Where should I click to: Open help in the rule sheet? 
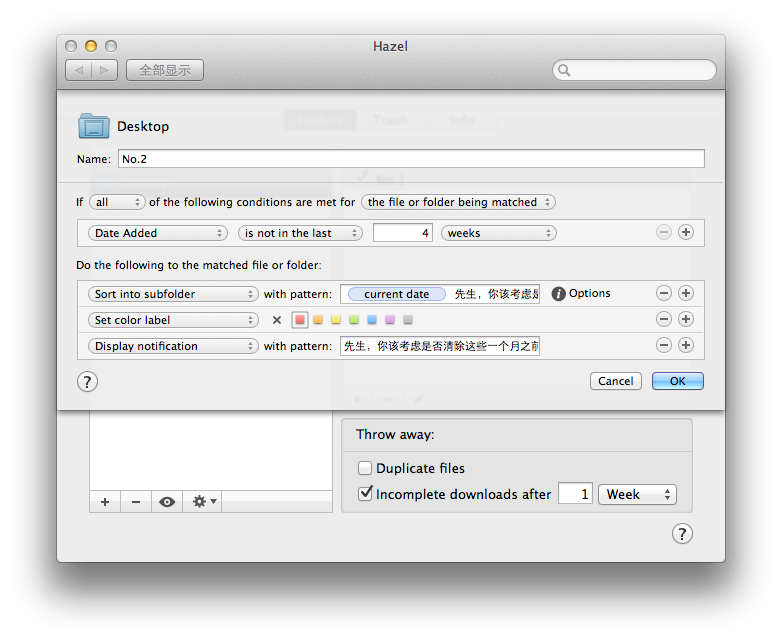tap(87, 382)
